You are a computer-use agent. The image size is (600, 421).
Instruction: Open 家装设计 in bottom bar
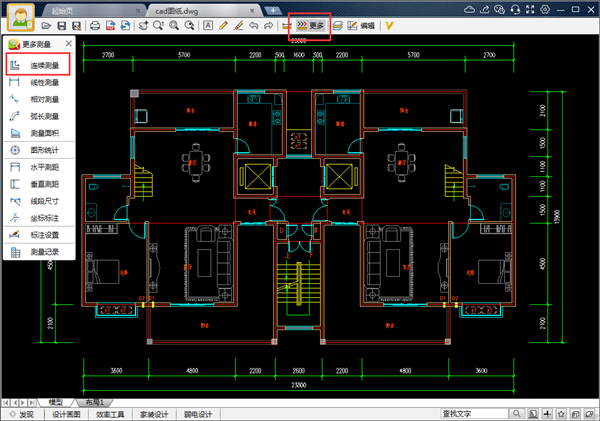click(161, 413)
